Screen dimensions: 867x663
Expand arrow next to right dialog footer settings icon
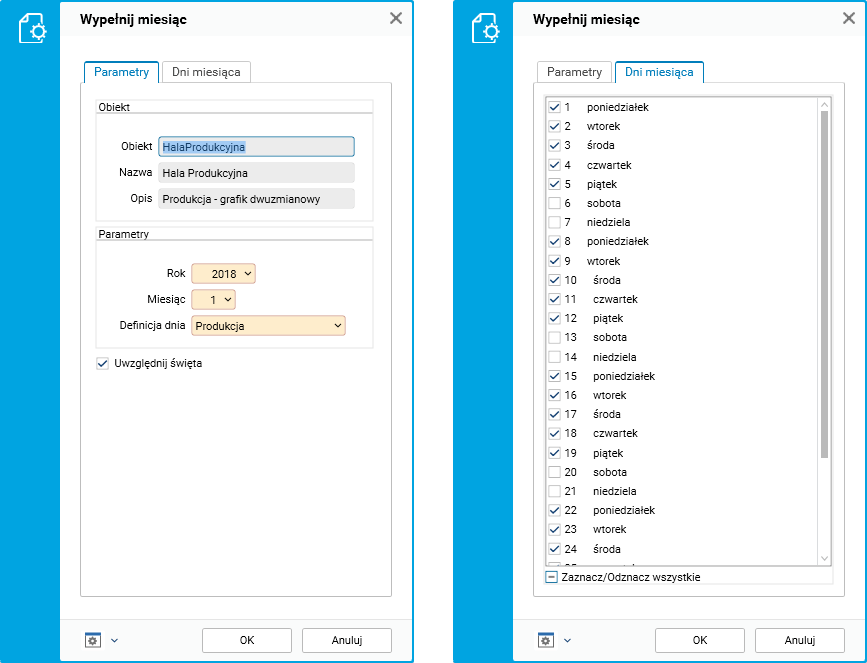tap(567, 640)
